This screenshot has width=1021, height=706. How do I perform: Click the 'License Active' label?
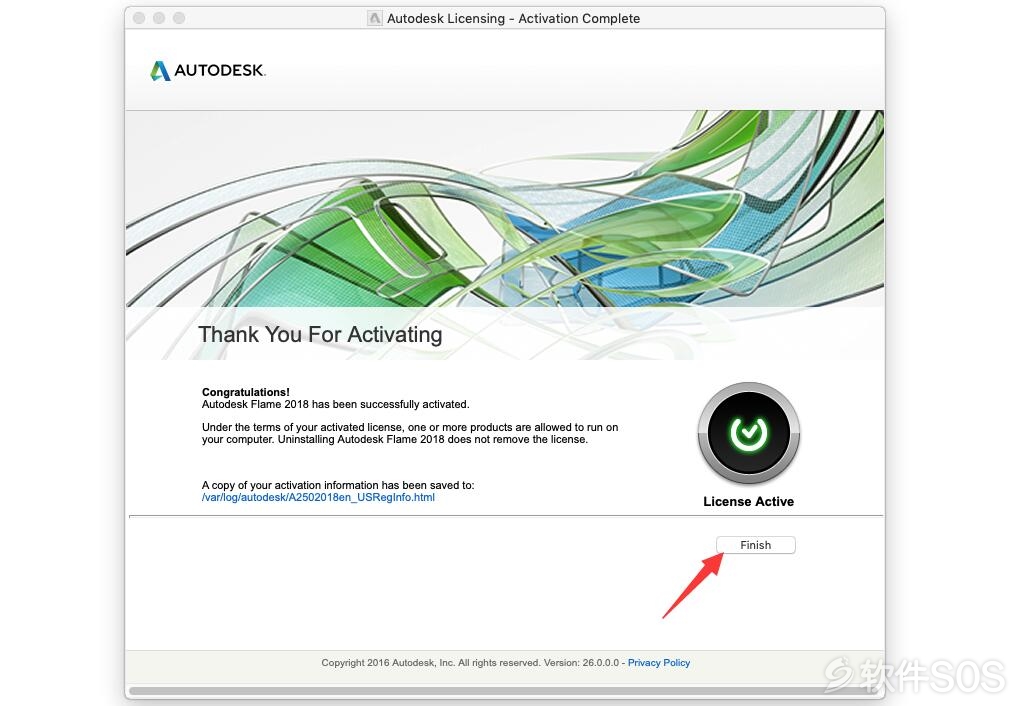click(x=748, y=501)
